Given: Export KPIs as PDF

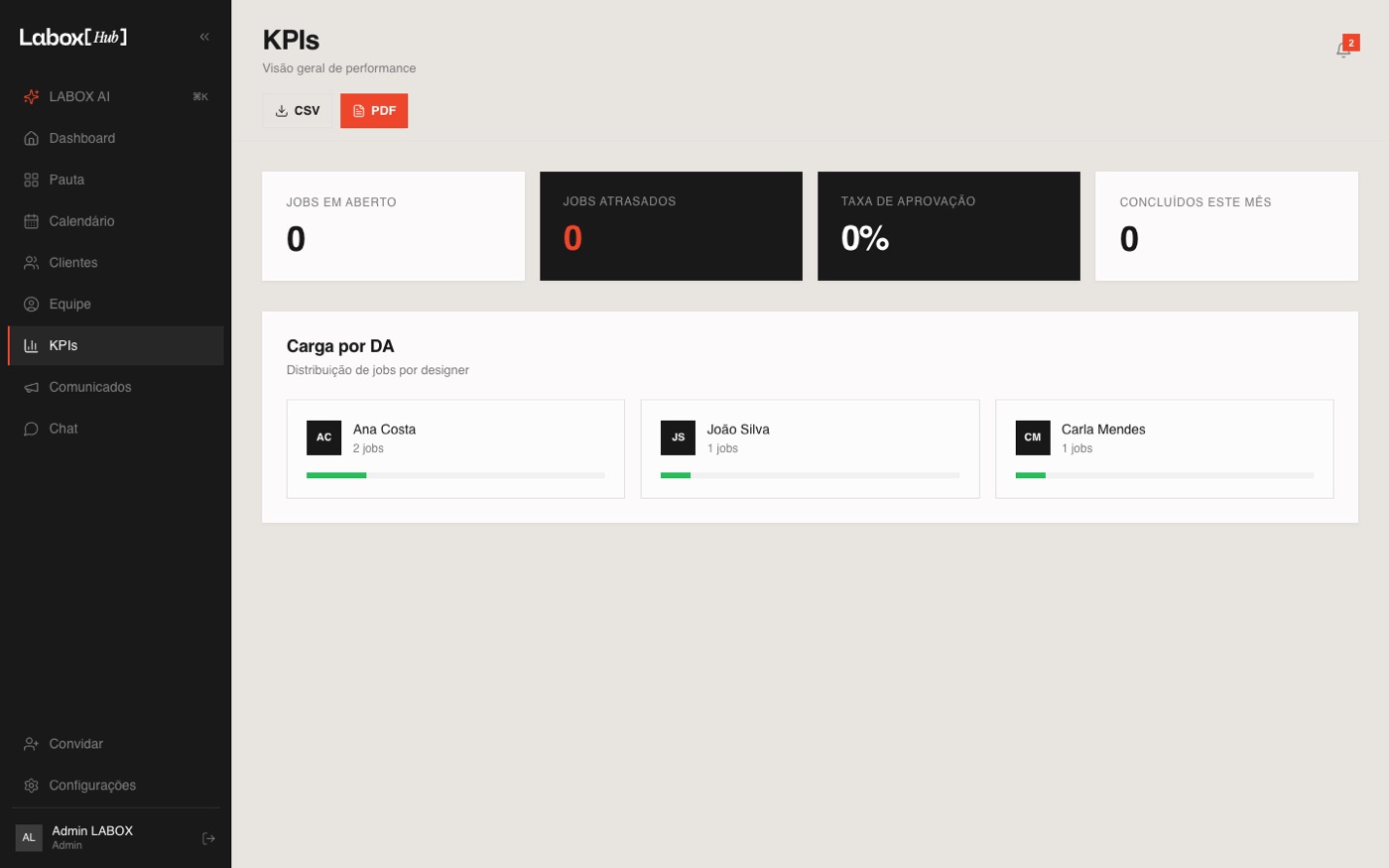Looking at the screenshot, I should pos(374,110).
